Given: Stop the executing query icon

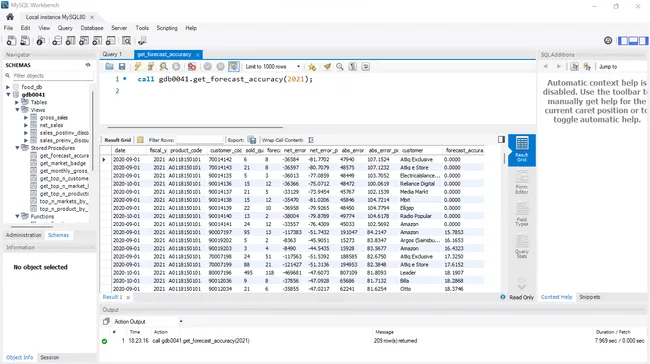Looking at the screenshot, I should coord(176,66).
